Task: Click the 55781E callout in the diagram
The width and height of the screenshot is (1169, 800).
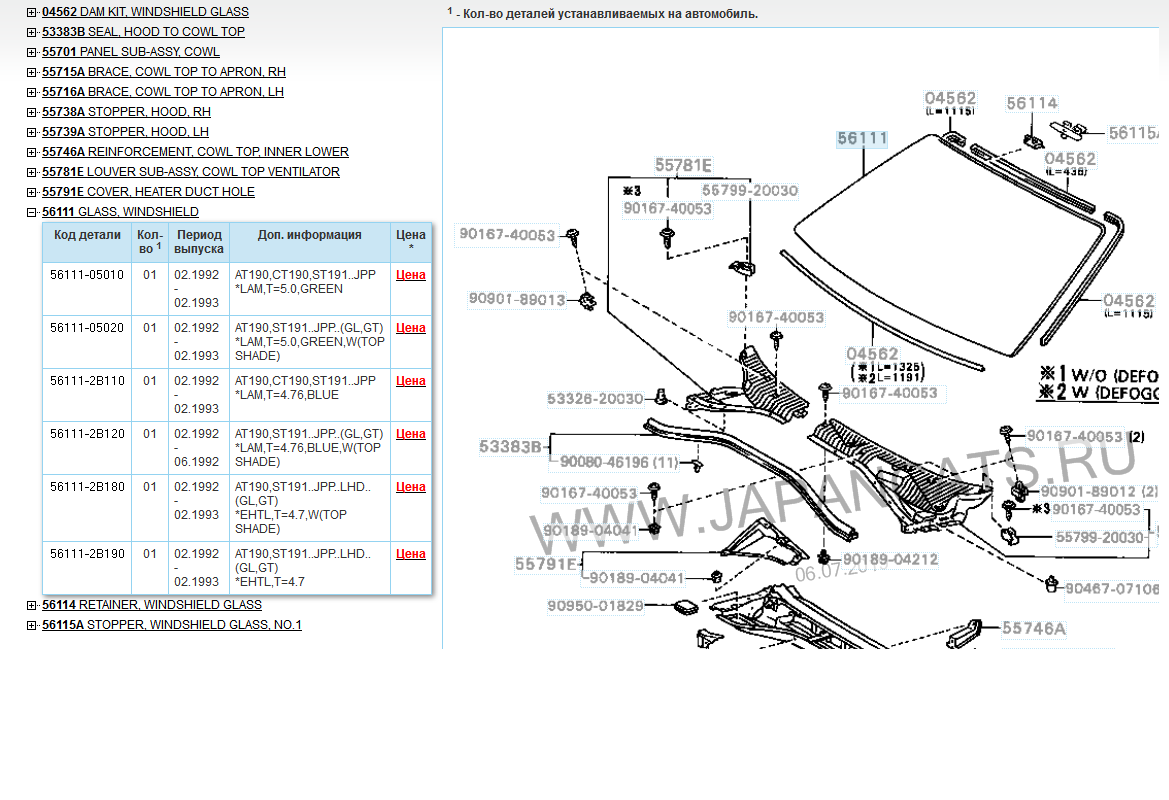Action: [x=683, y=165]
